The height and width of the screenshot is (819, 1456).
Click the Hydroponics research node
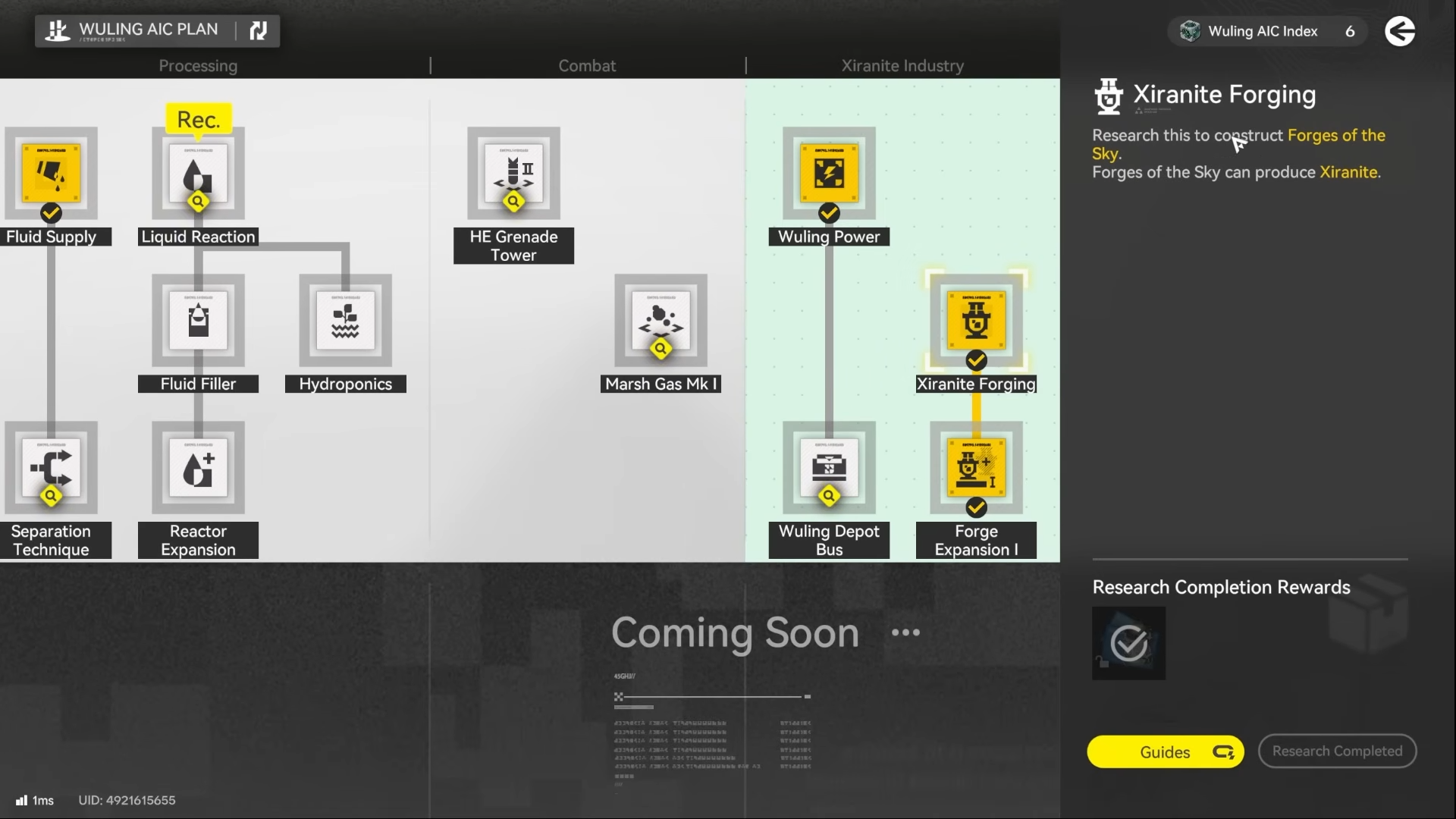pos(345,321)
